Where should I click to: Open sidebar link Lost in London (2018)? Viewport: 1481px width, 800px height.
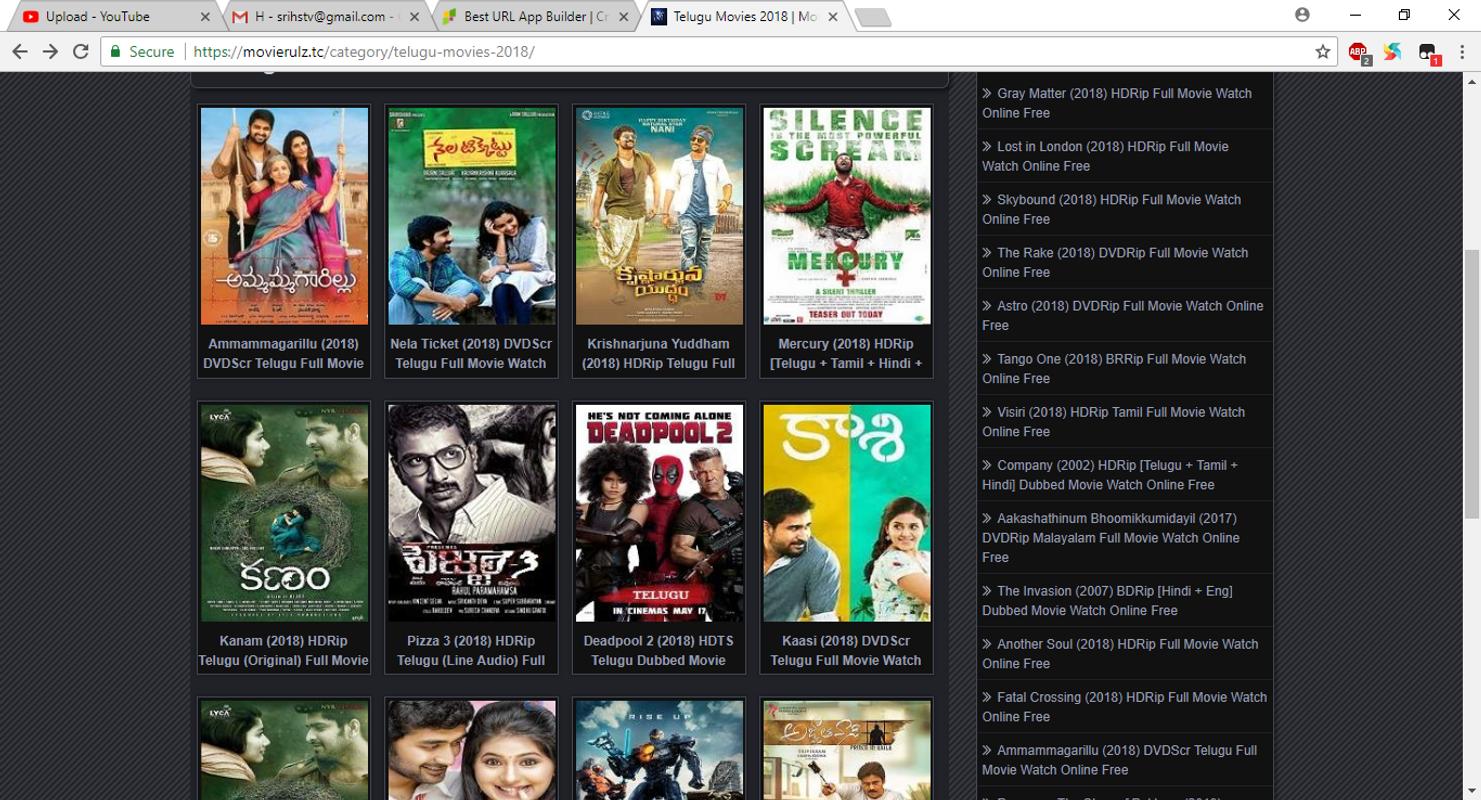(x=1105, y=156)
